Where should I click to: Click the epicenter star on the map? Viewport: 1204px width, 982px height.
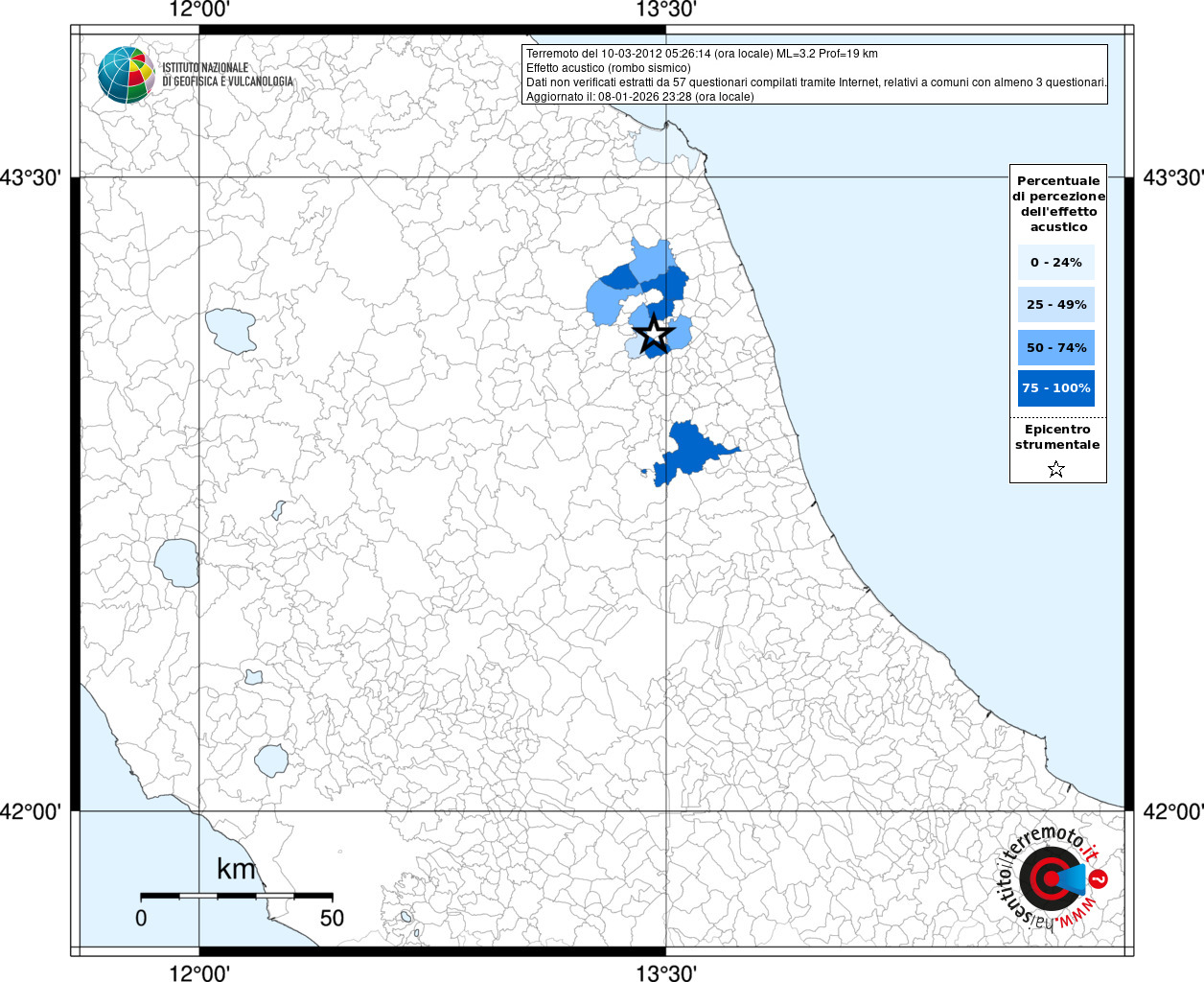[x=654, y=335]
